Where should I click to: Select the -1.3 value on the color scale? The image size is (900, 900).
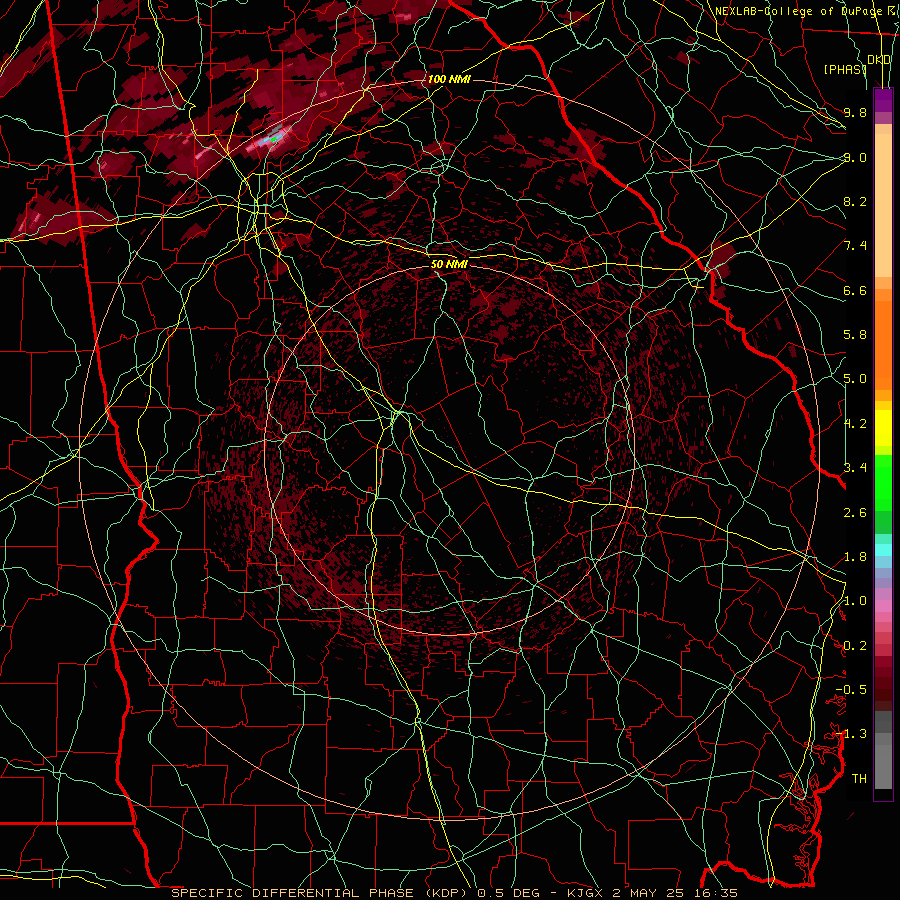851,734
